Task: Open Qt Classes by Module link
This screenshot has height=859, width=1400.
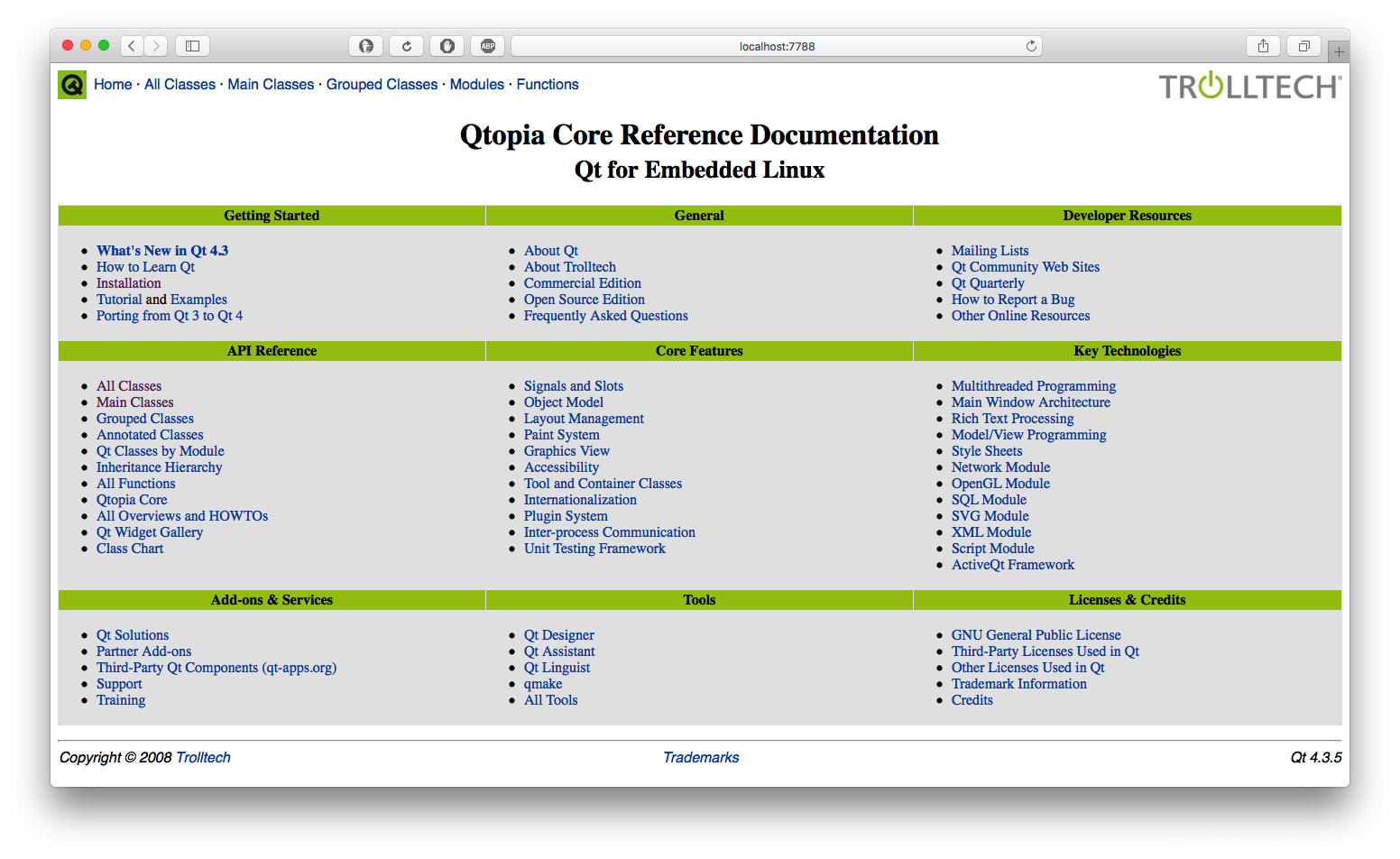Action: coord(161,451)
